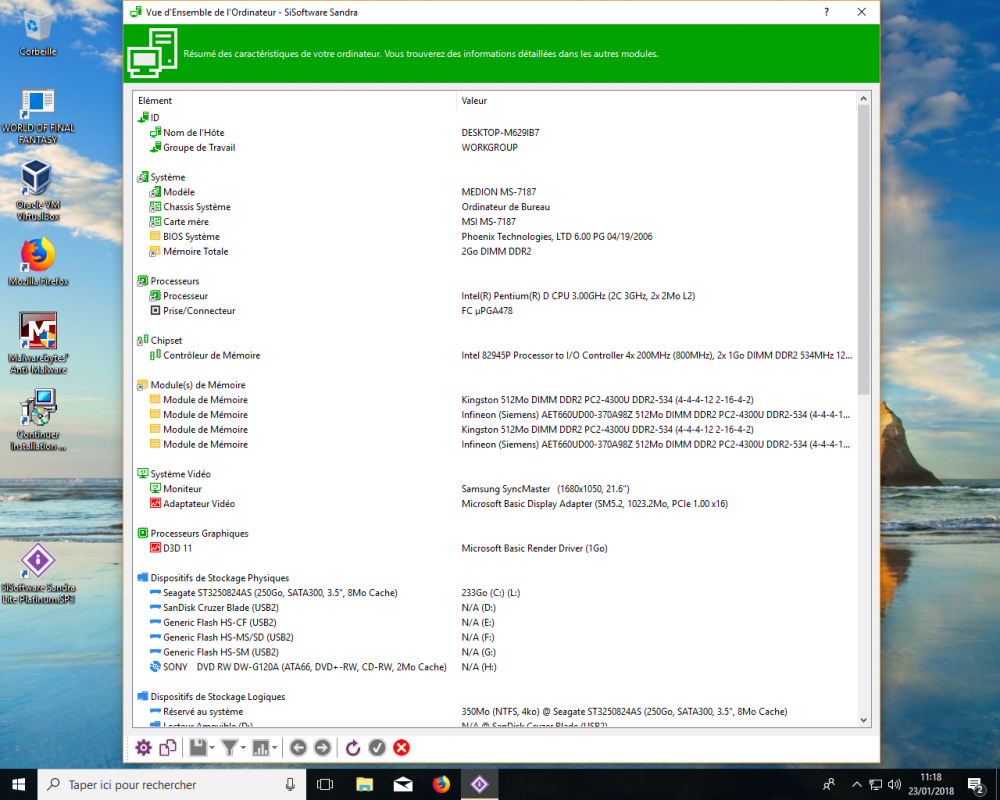Open the save floppy disk dropdown
This screenshot has height=800, width=1000.
202,747
